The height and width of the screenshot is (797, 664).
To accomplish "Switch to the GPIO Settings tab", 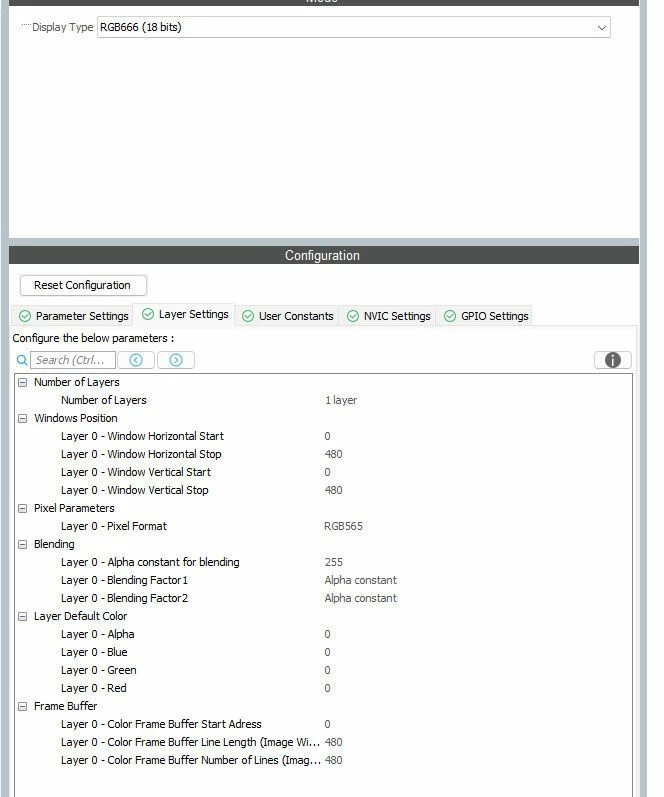I will click(x=486, y=316).
